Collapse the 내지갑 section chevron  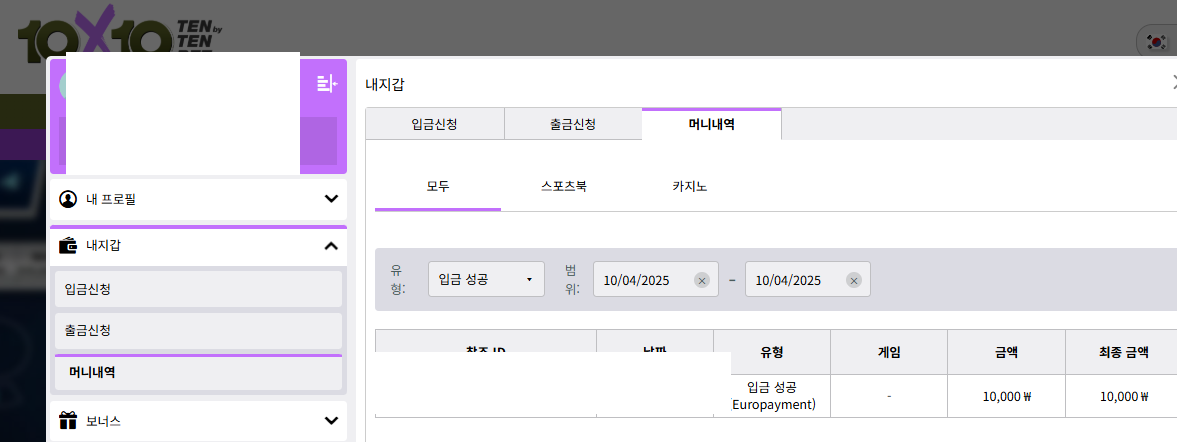[x=331, y=245]
